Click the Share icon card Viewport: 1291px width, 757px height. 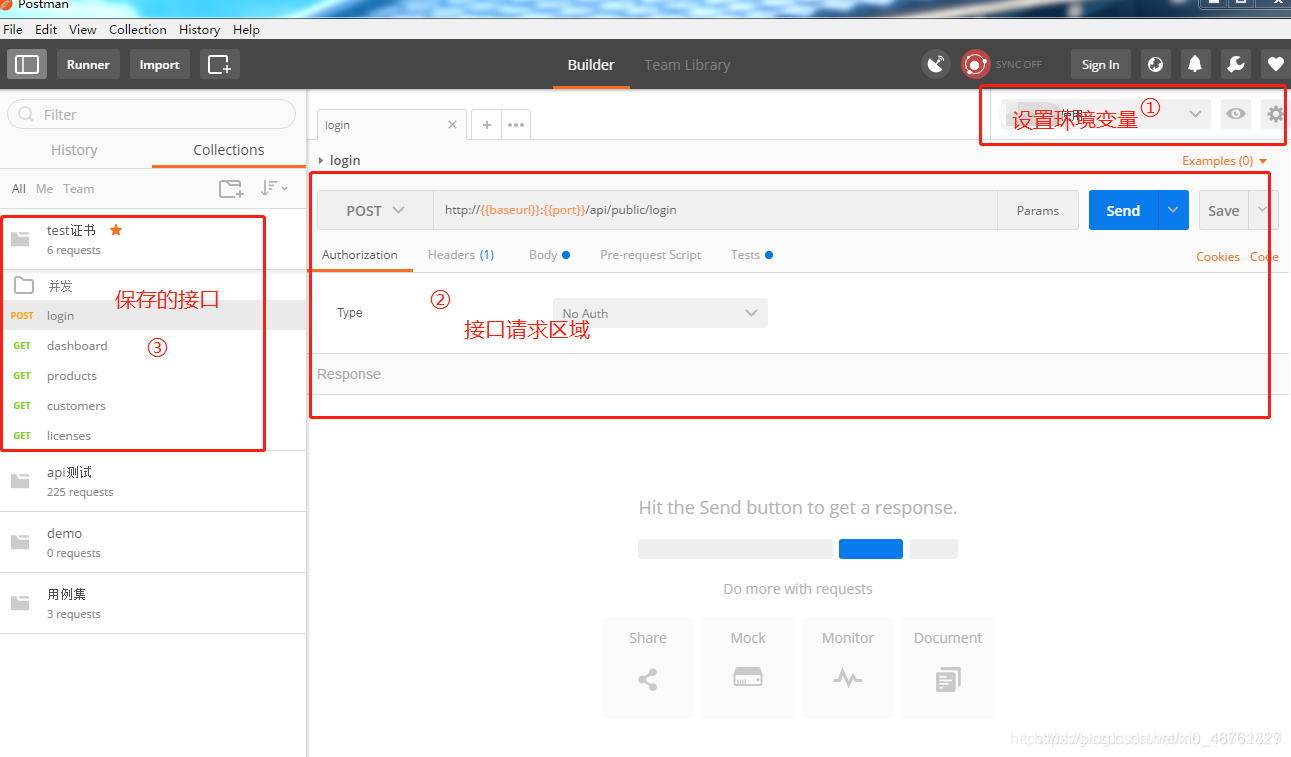tap(648, 667)
